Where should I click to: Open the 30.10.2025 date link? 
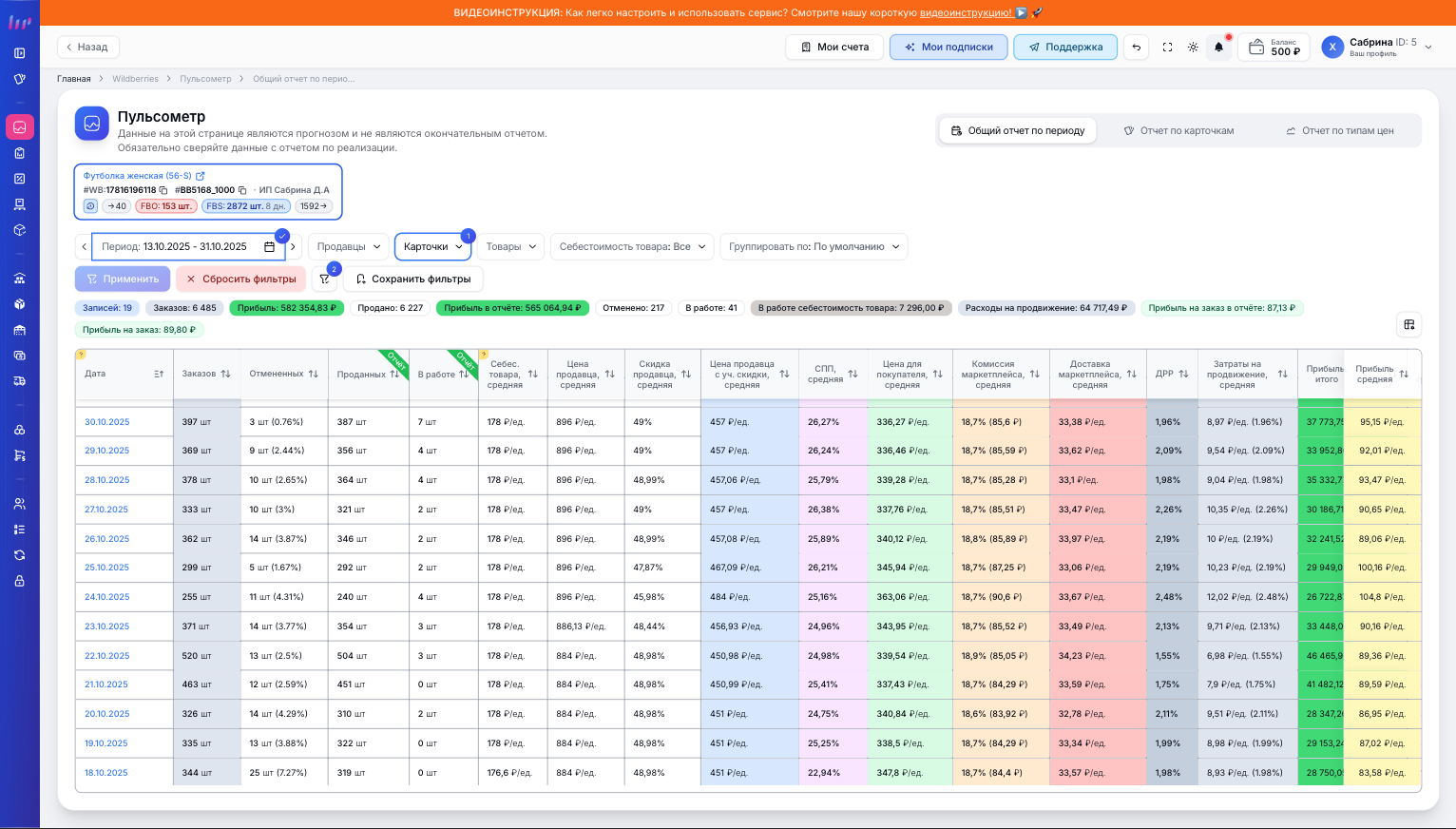point(106,422)
